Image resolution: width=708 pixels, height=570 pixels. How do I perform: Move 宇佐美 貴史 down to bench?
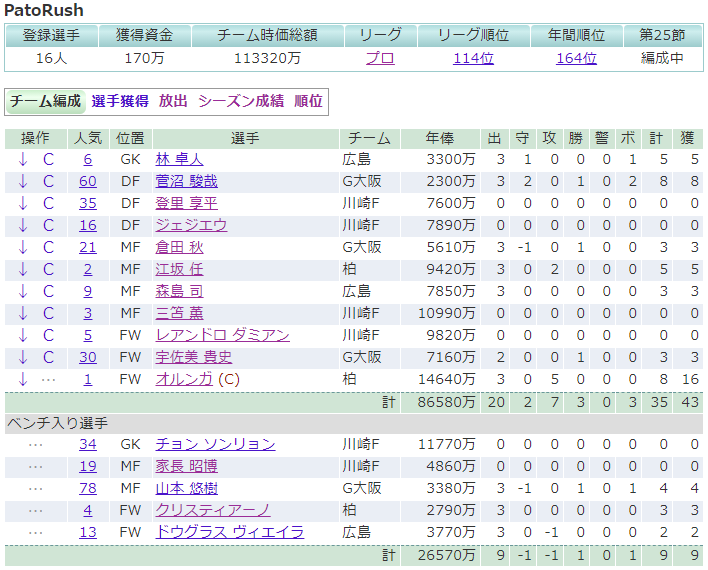pos(23,357)
